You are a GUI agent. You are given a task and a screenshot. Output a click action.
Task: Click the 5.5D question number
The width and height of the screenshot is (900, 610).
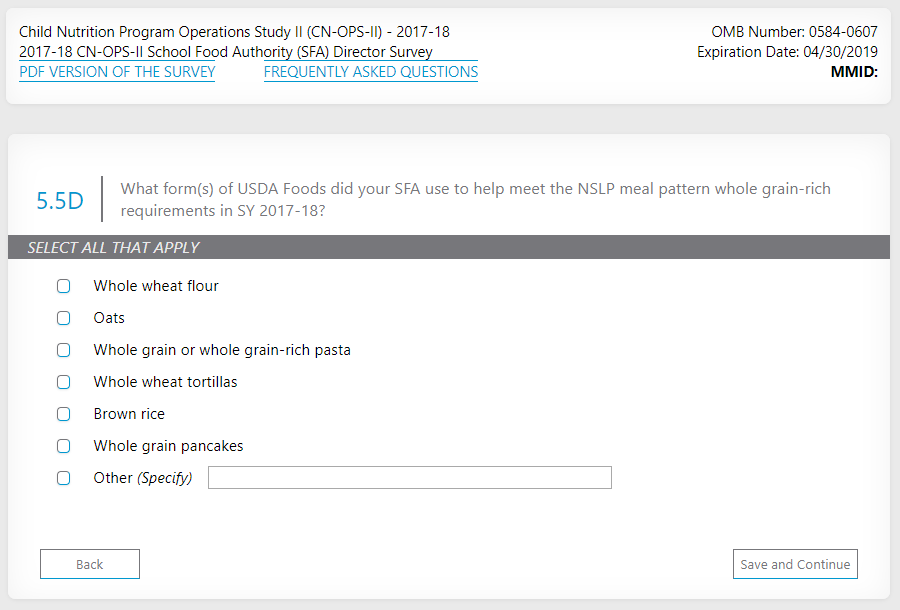click(60, 200)
